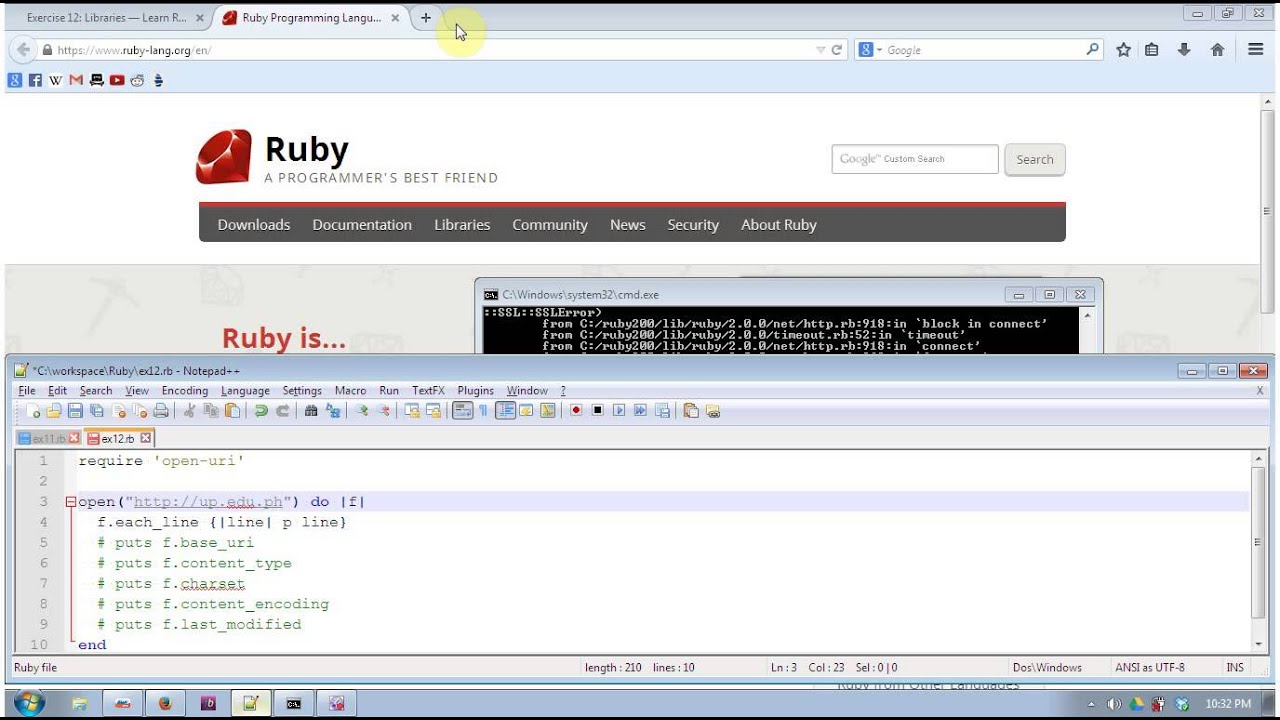This screenshot has width=1280, height=720.
Task: Open Find with the binoculars icon
Action: click(311, 410)
